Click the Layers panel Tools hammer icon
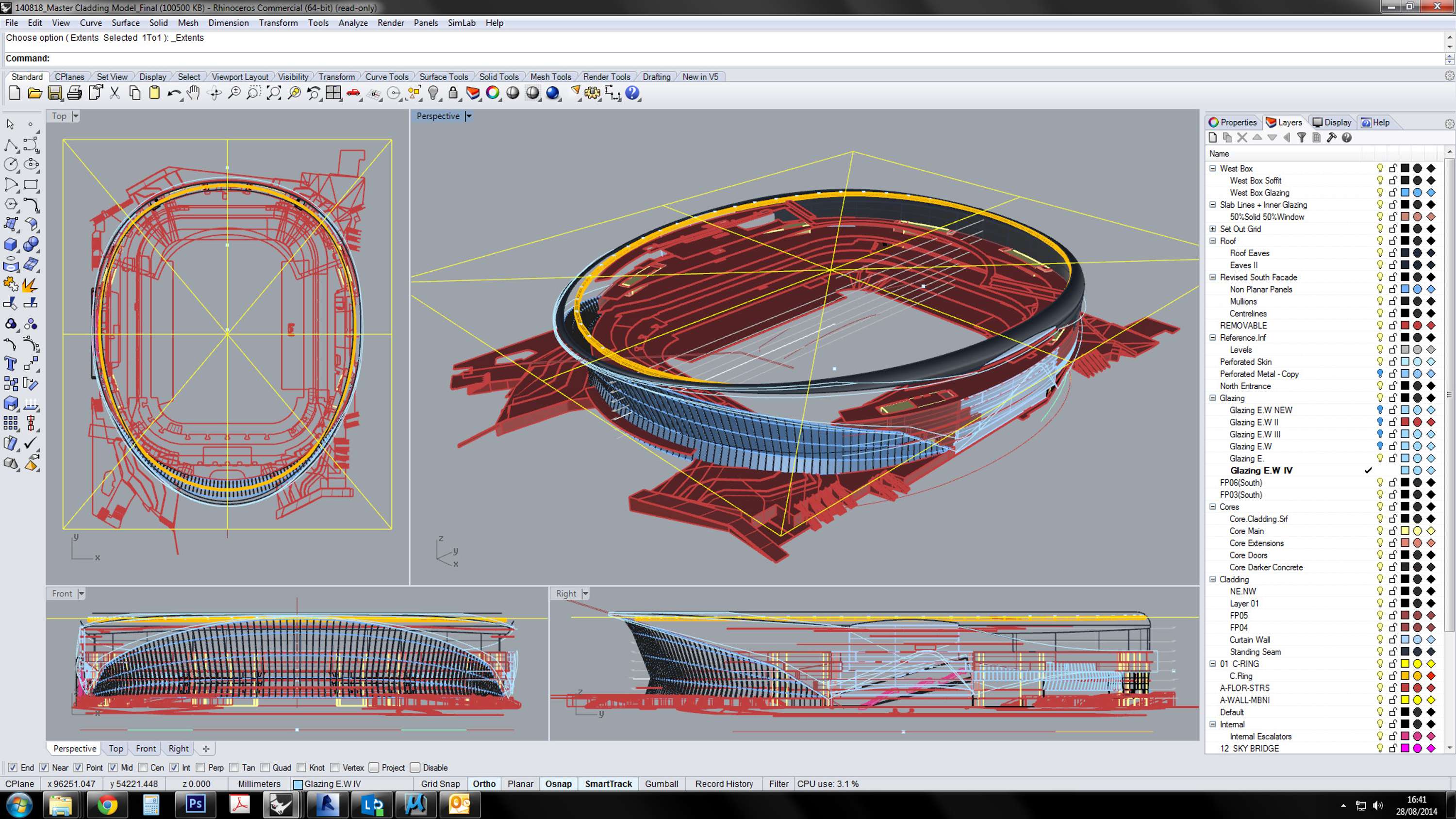Screen dimensions: 1456x819 [x=1332, y=137]
